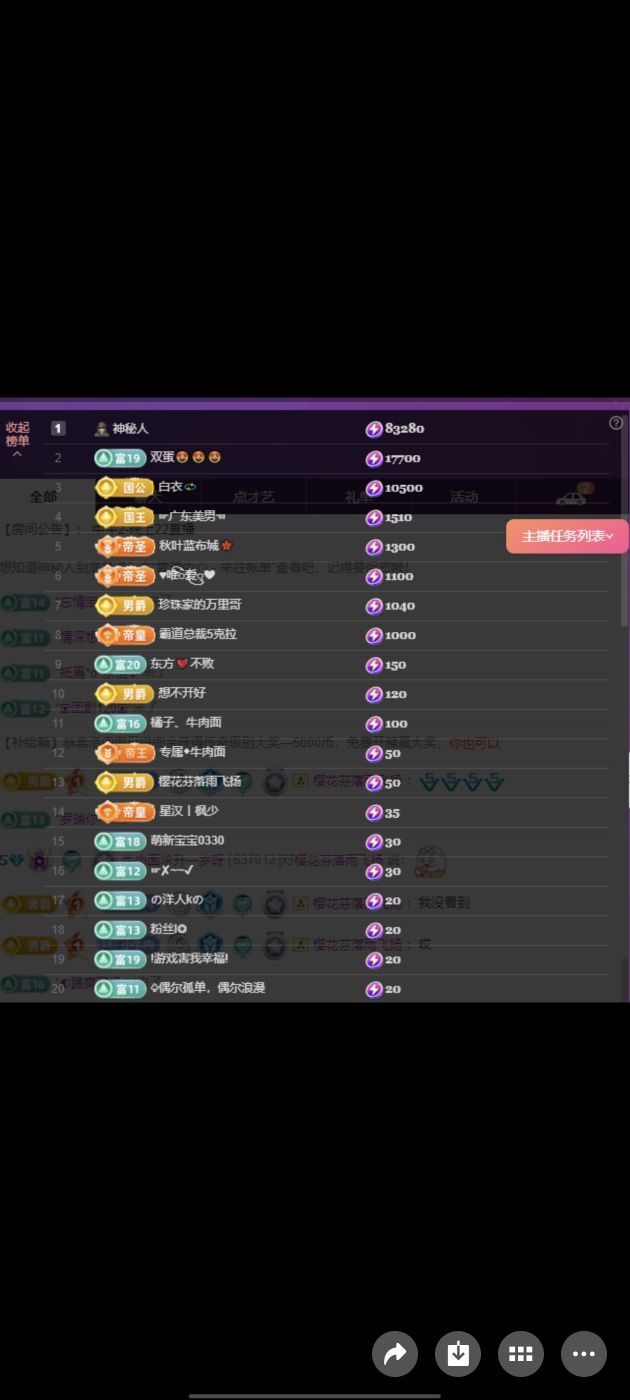Click the leaderboard scrollbar on right edge
The image size is (630, 1400).
pos(625,521)
